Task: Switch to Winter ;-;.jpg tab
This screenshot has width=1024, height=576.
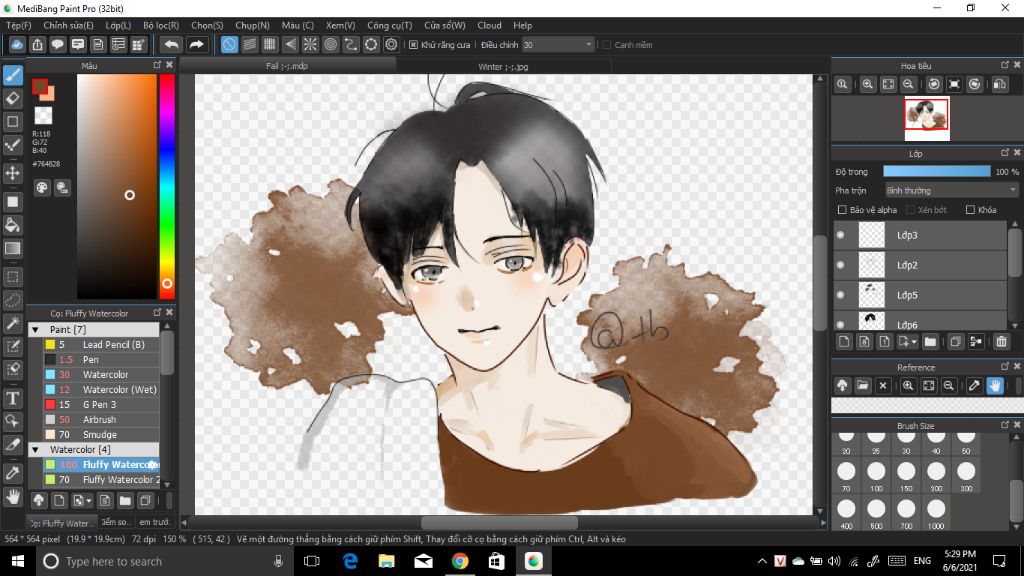Action: [x=503, y=67]
